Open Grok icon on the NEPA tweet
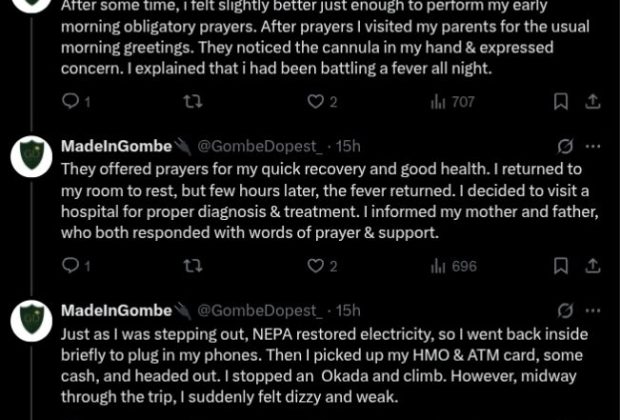 [x=565, y=311]
